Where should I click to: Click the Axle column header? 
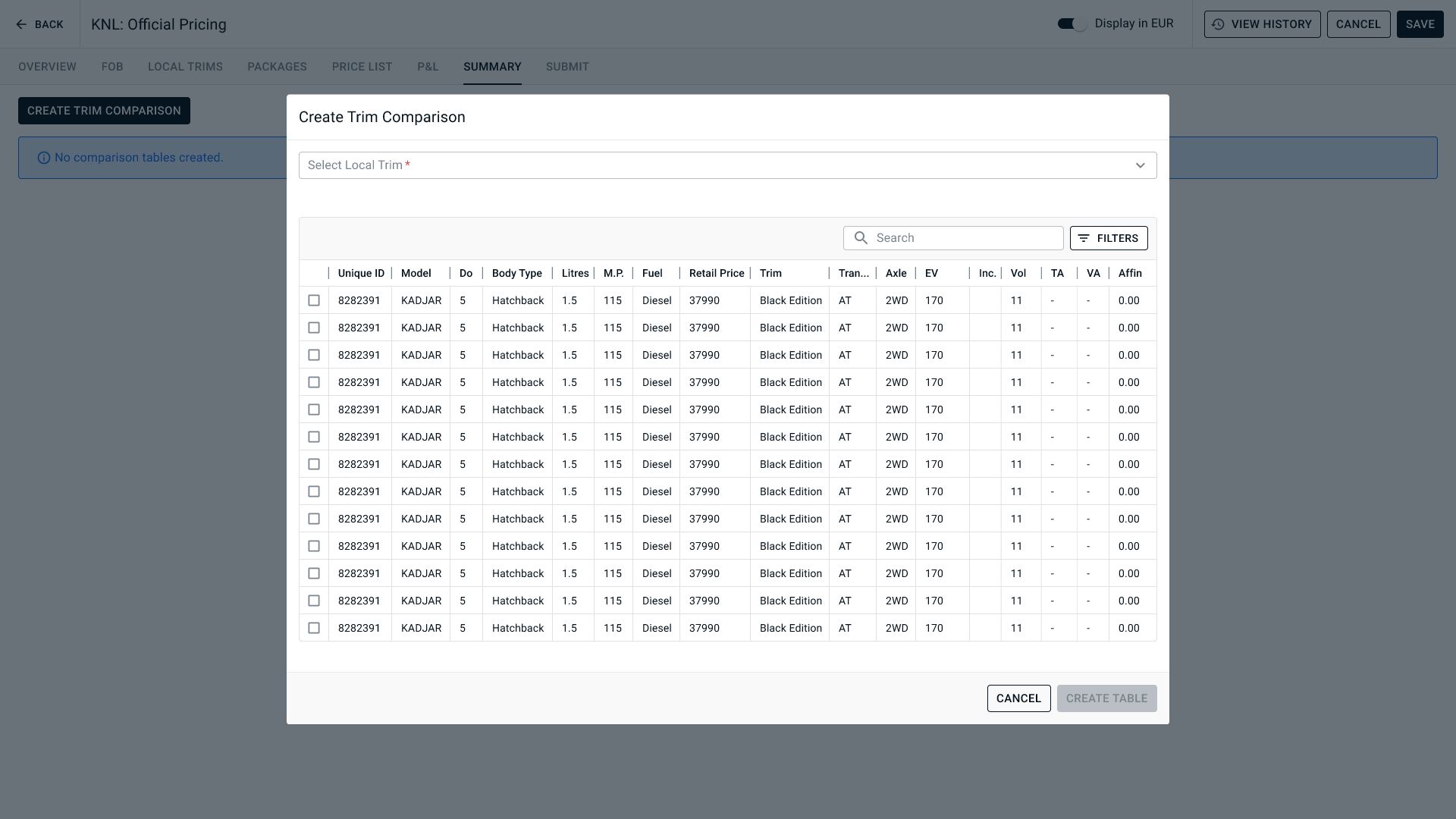[x=896, y=273]
